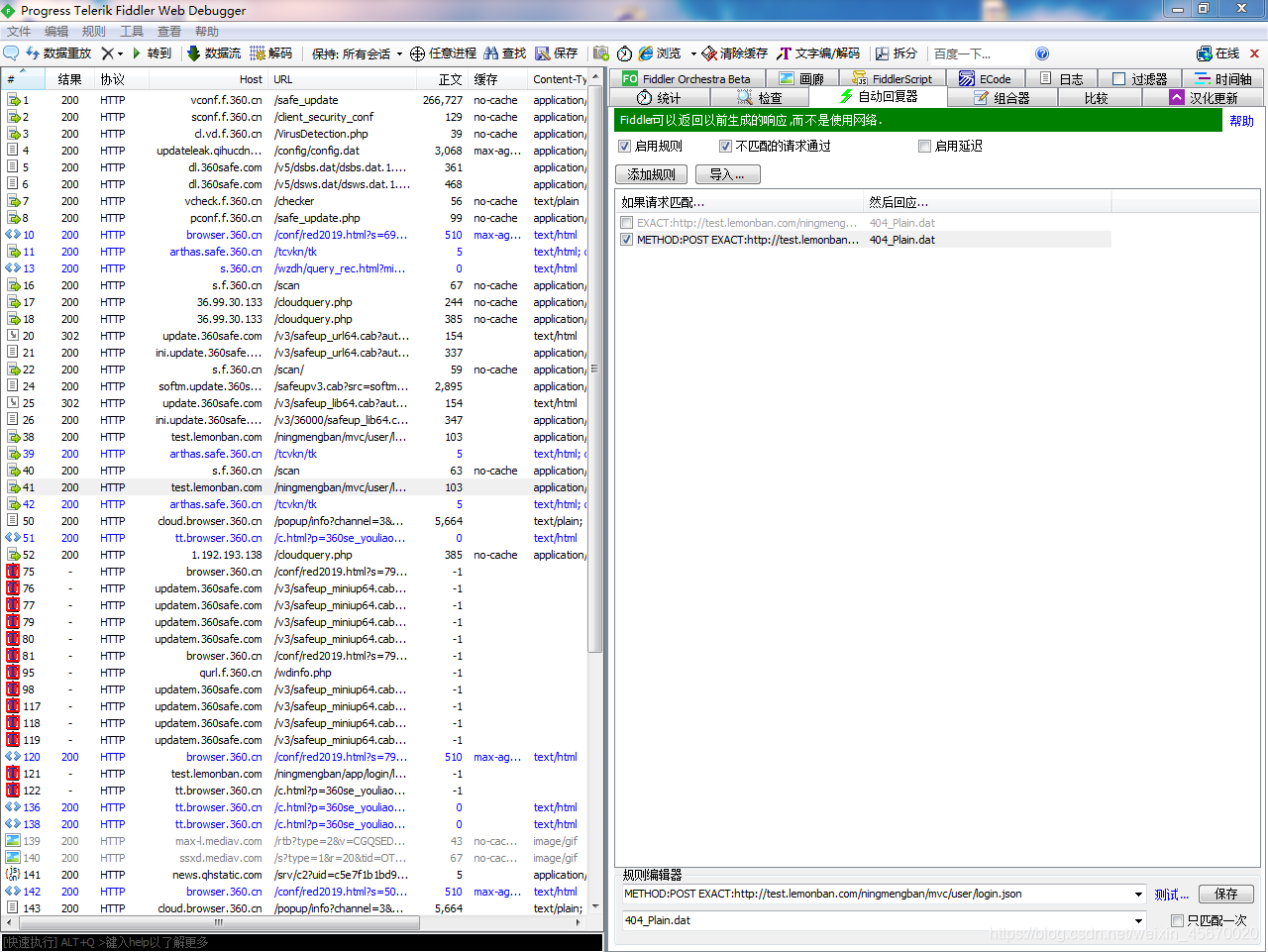This screenshot has height=952, width=1268.
Task: Check the EXACT:http://test.lemonban rule checkbox
Action: tap(626, 223)
